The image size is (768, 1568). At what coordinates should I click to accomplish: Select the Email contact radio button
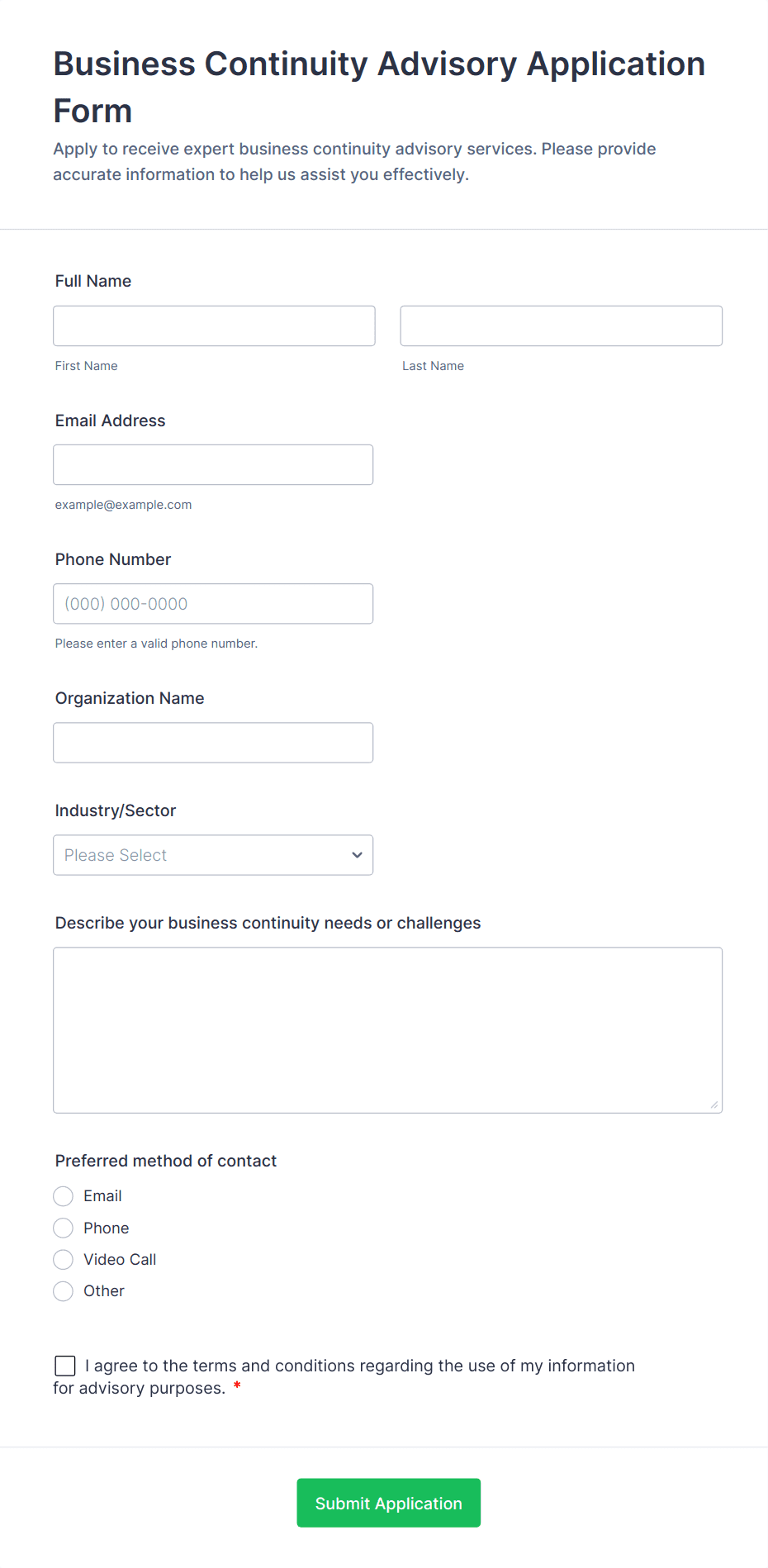pyautogui.click(x=64, y=1196)
